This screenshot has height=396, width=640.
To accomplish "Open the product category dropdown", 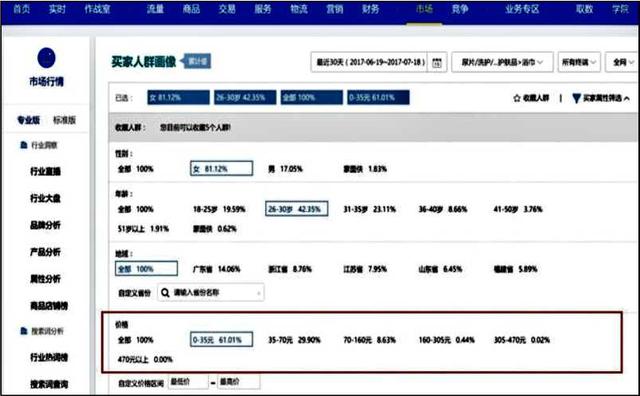I will tap(502, 62).
